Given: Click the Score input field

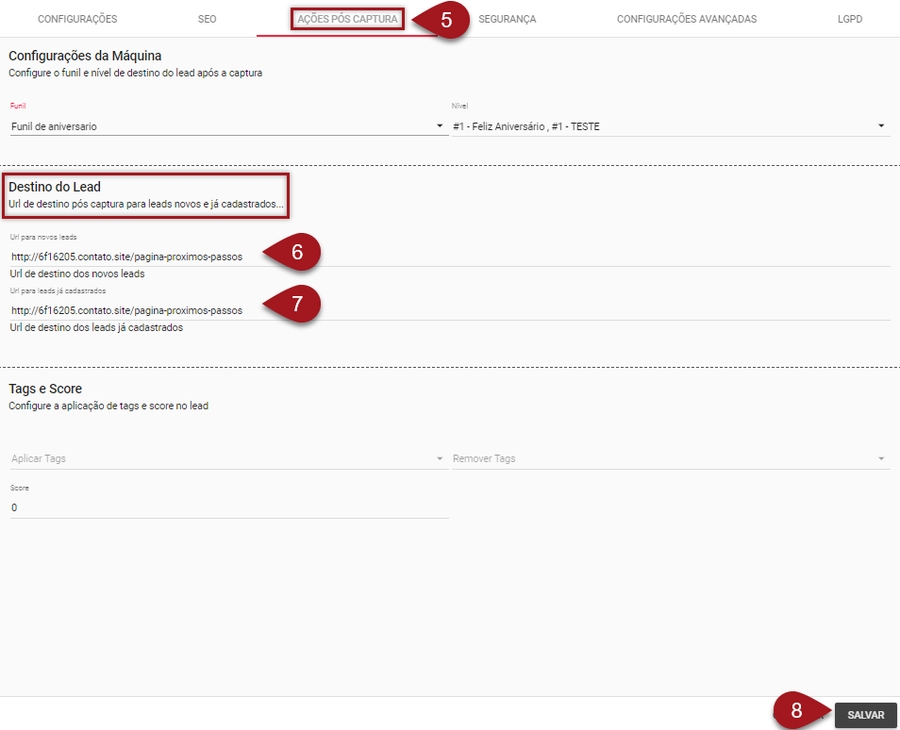Looking at the screenshot, I should 228,507.
